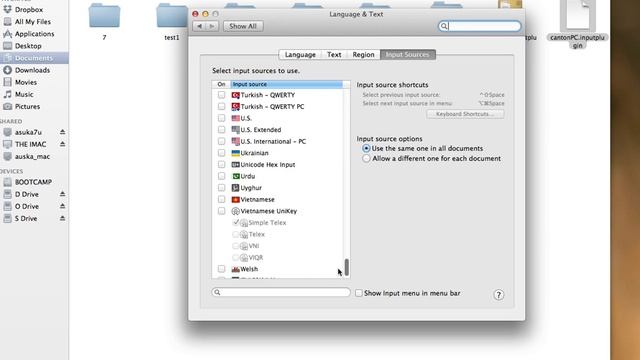Enable U.S. International – PC checkbox
This screenshot has width=640, height=360.
click(x=221, y=141)
